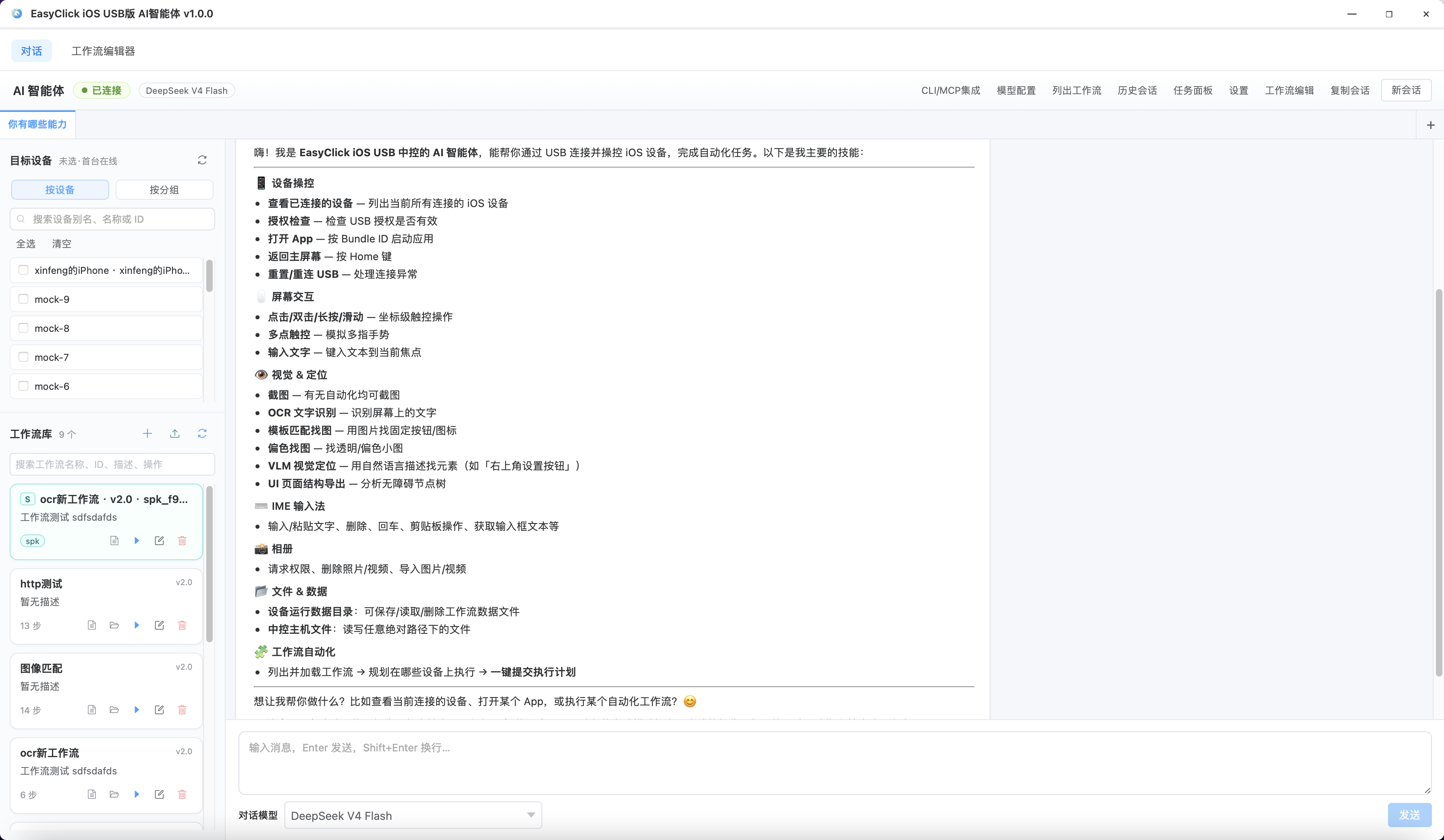
Task: Click the device list scrollbar
Action: (210, 276)
